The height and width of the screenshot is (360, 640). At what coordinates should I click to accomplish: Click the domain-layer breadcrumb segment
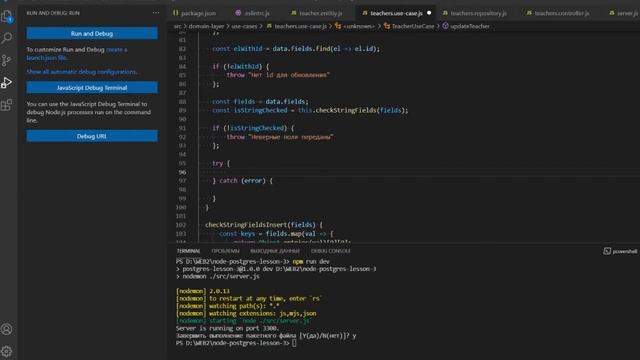tap(206, 26)
